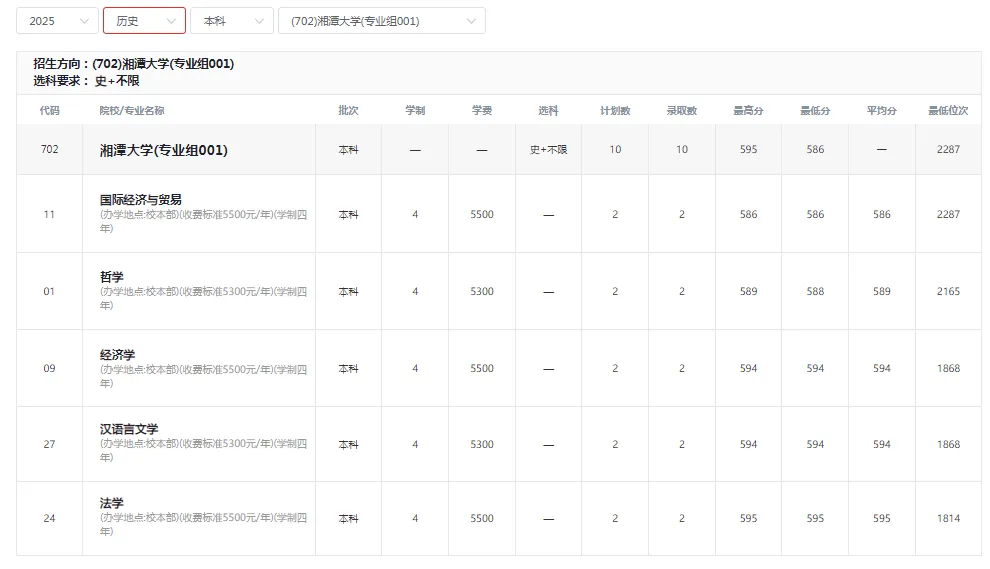Click the highest score 595 for 湘潭大学 group
This screenshot has width=990, height=569.
pos(748,150)
